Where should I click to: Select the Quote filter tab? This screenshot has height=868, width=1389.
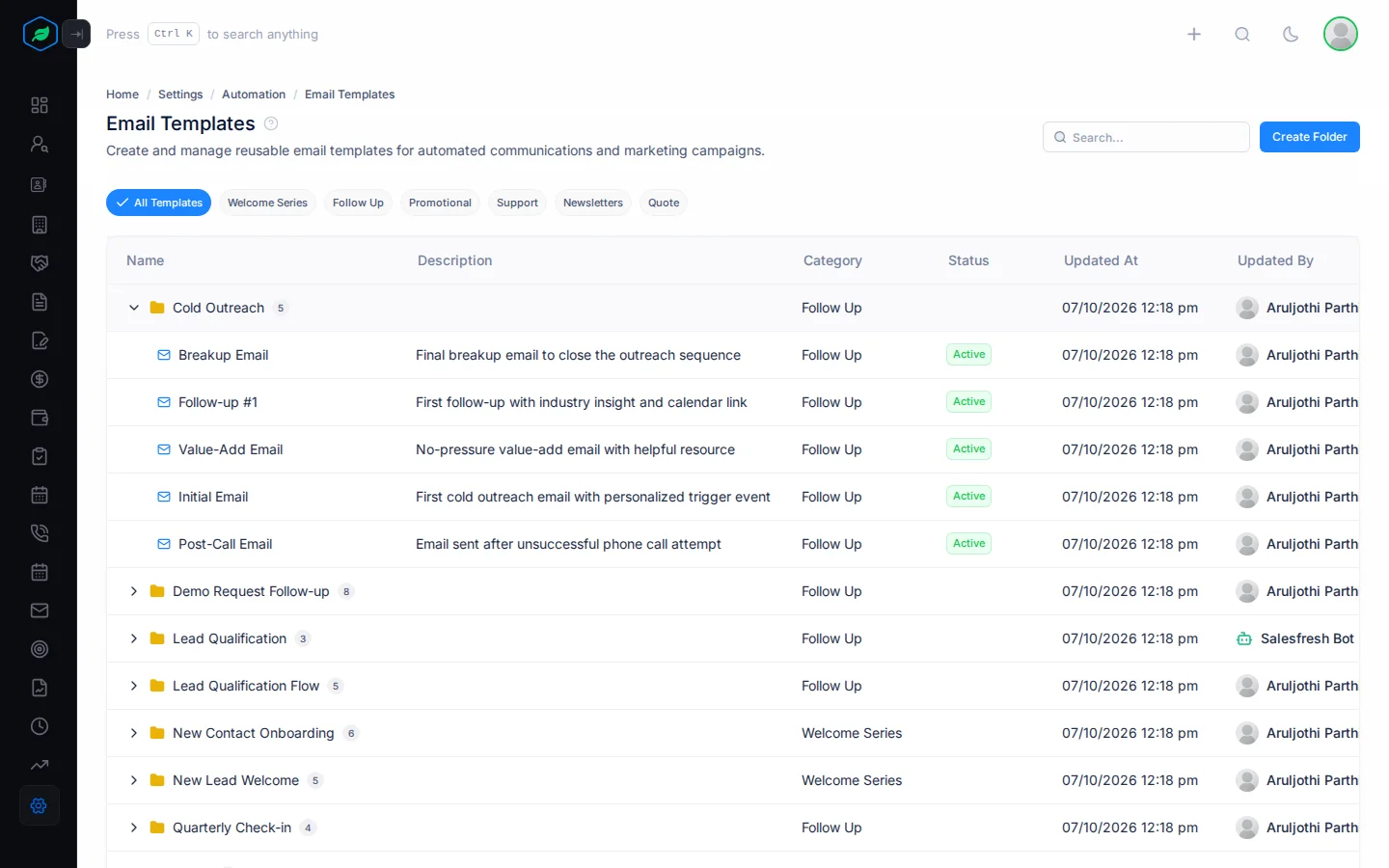click(x=664, y=203)
